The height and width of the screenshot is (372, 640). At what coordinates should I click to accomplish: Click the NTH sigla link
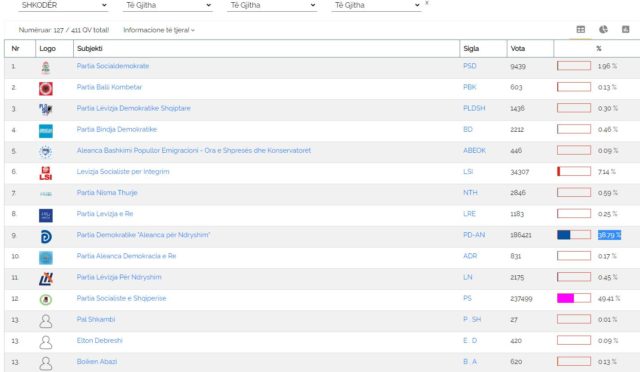point(470,193)
